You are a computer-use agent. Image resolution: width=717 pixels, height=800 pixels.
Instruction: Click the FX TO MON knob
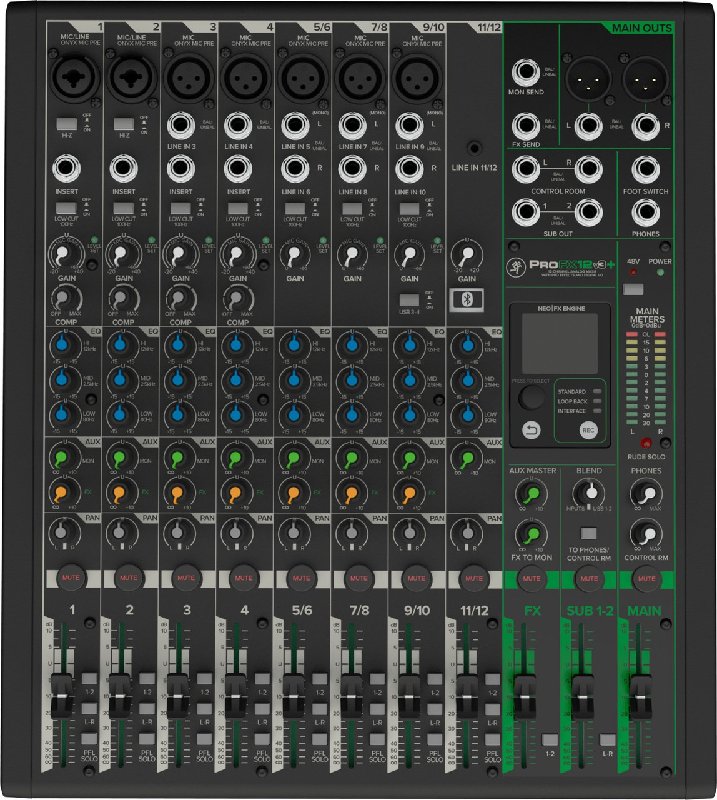[x=531, y=534]
